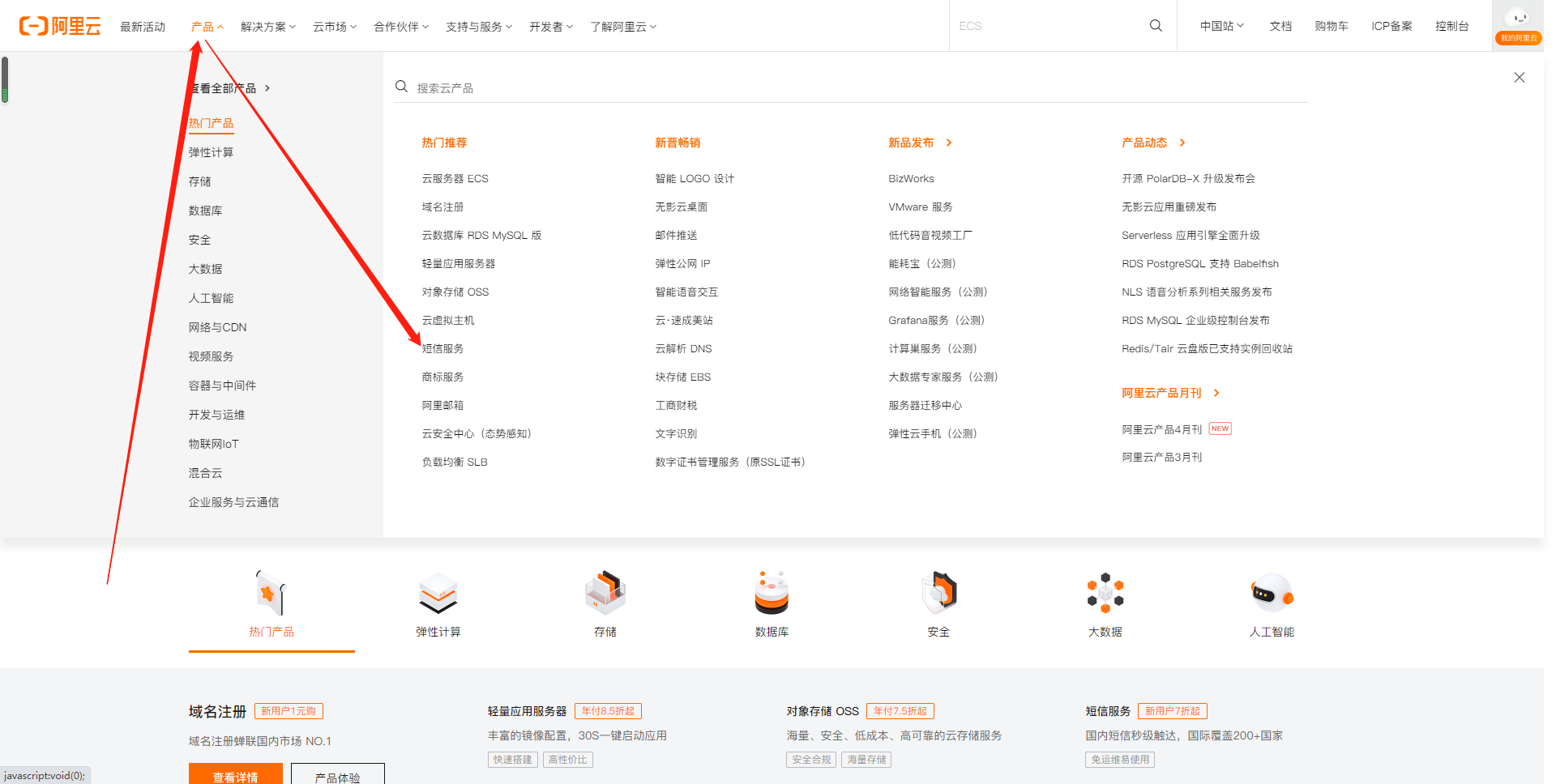
Task: Open 负载均衡 SLB link
Action: (454, 462)
